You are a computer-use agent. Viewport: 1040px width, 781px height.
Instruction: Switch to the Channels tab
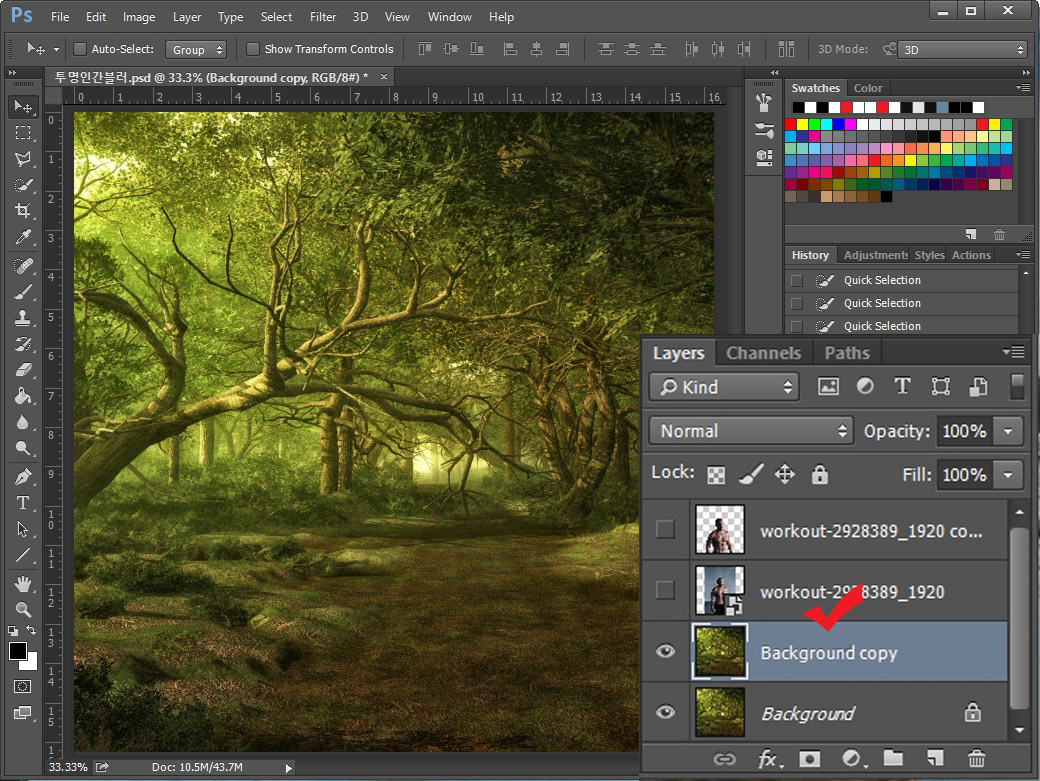763,353
